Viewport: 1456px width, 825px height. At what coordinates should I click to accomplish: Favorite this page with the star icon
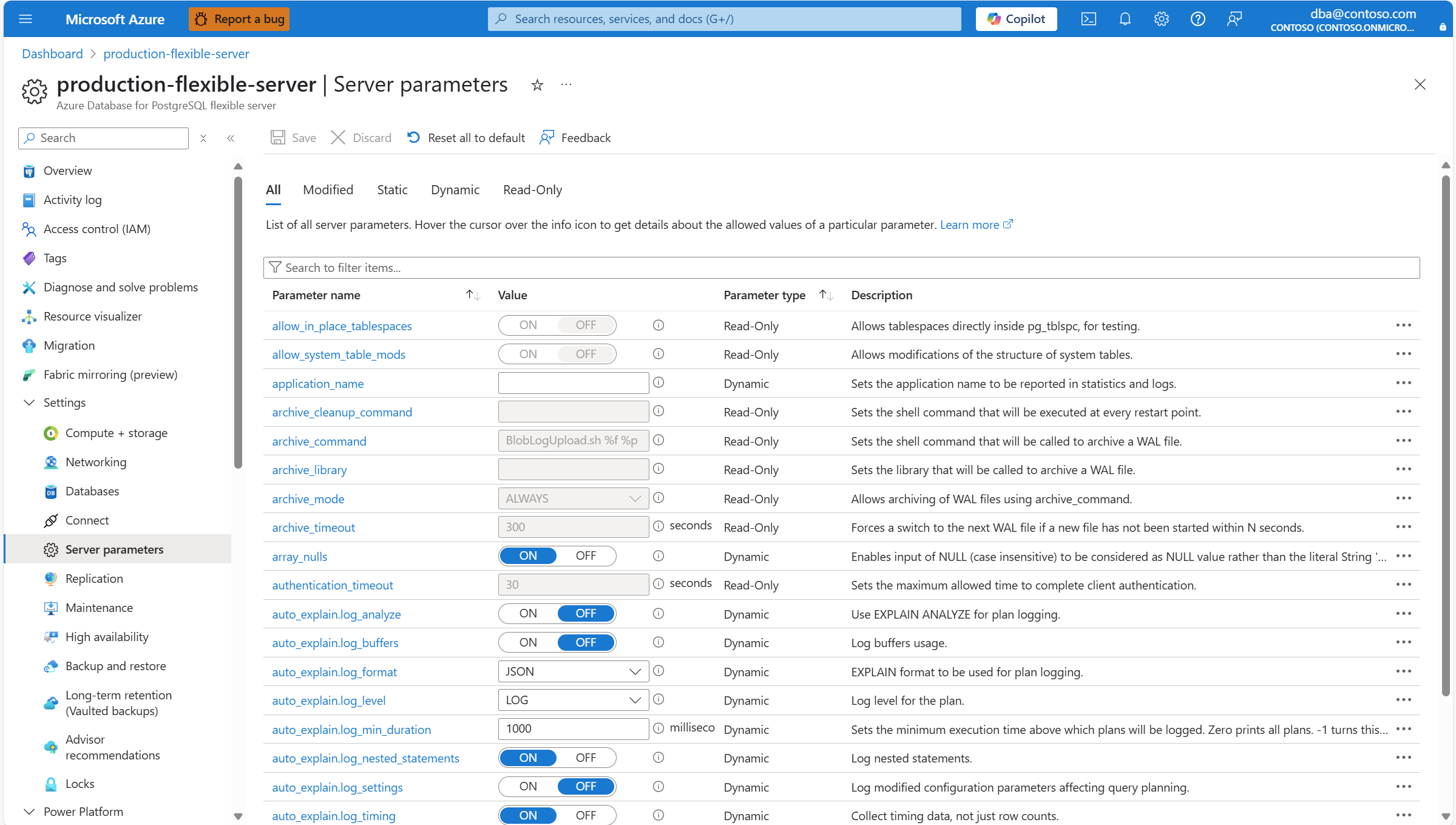[x=537, y=85]
